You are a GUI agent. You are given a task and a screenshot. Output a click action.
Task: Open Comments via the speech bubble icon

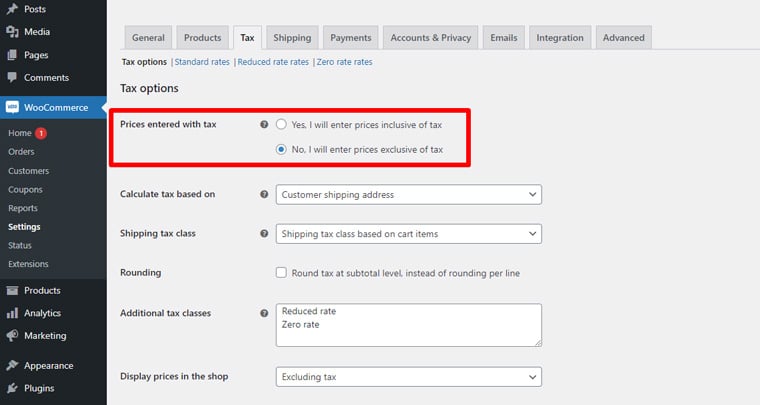click(11, 78)
